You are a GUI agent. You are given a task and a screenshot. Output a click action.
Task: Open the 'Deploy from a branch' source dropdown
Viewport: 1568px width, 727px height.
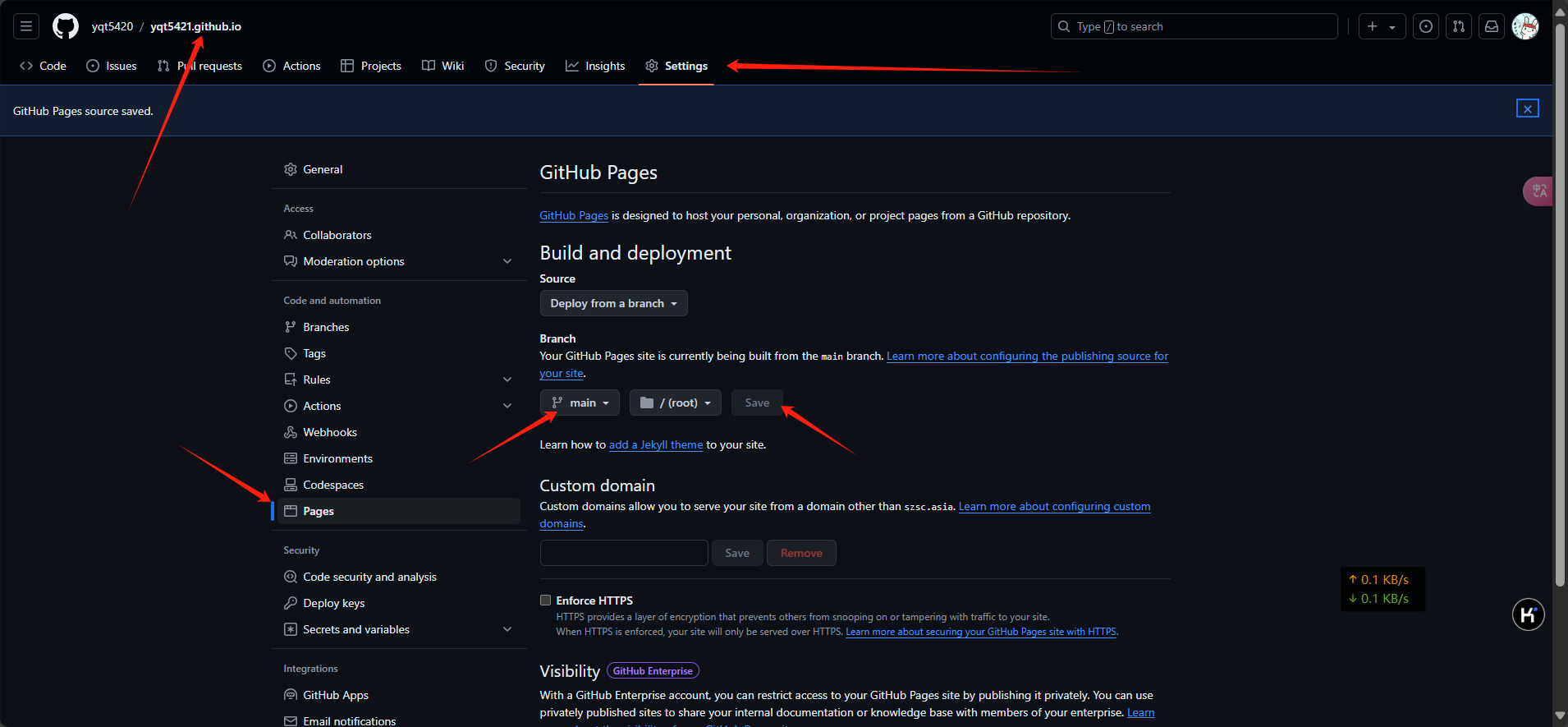pos(613,303)
